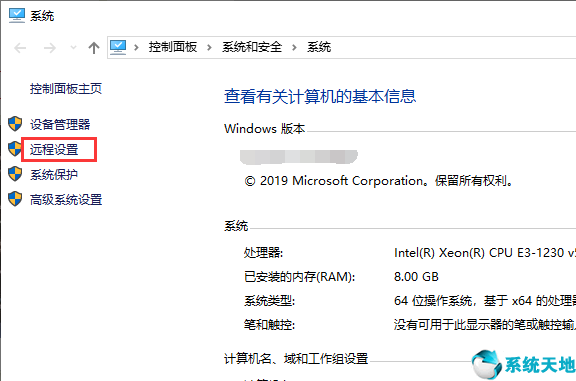The image size is (576, 381).
Task: Open 控制面板主页 link
Action: pos(66,89)
